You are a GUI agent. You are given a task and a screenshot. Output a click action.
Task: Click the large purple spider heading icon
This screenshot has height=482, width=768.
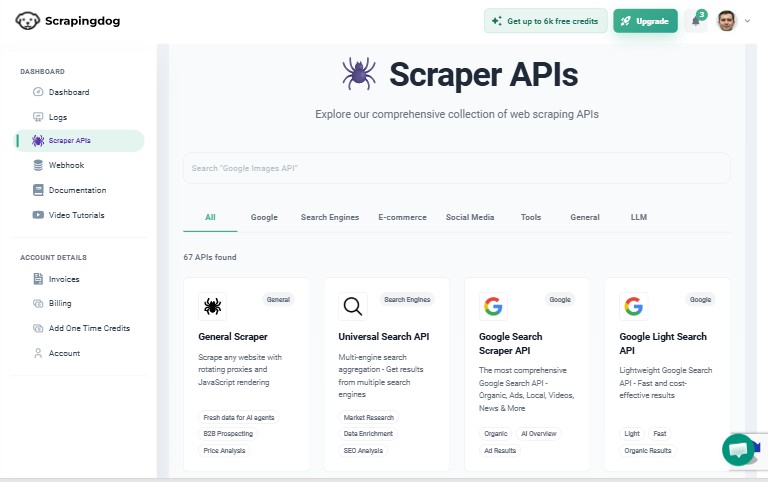[359, 74]
